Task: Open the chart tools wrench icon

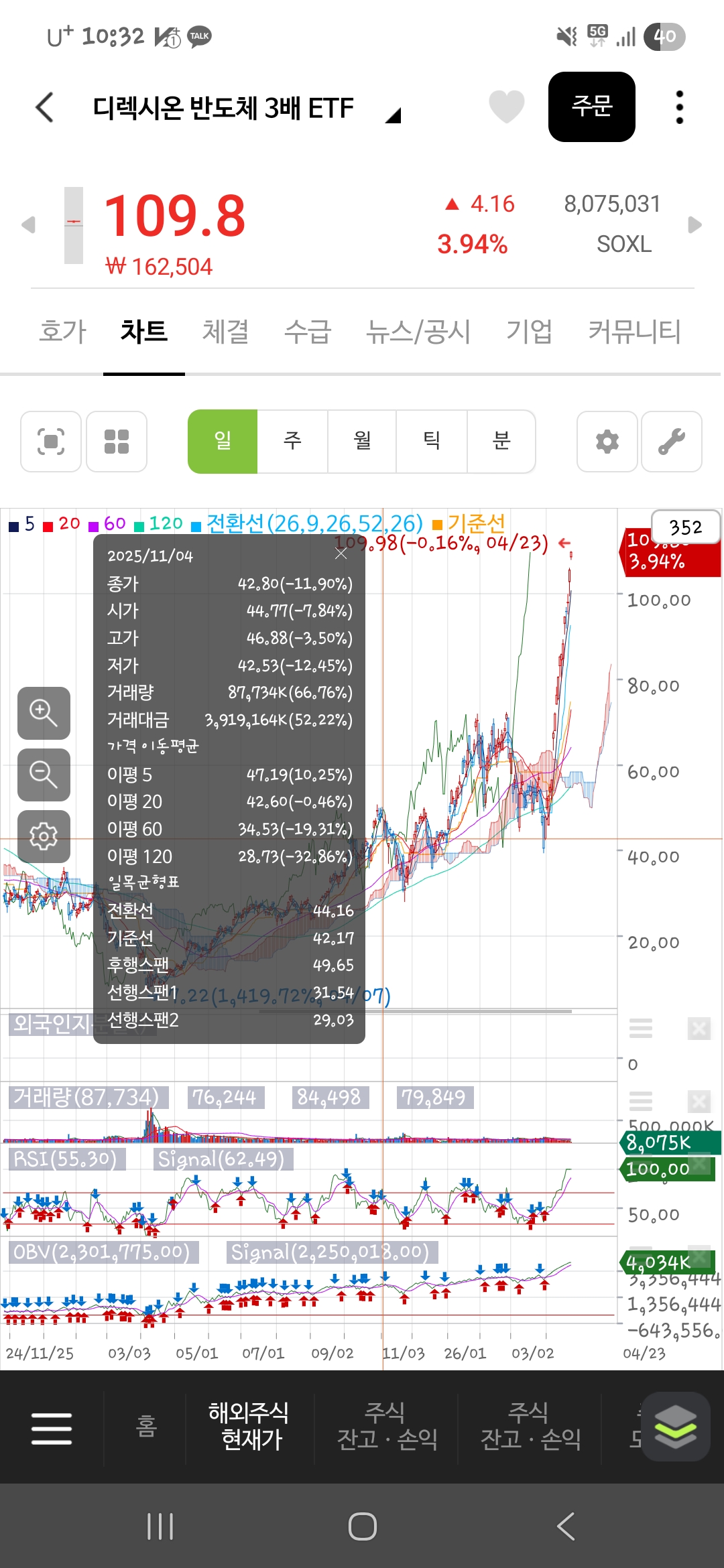Action: click(x=671, y=442)
